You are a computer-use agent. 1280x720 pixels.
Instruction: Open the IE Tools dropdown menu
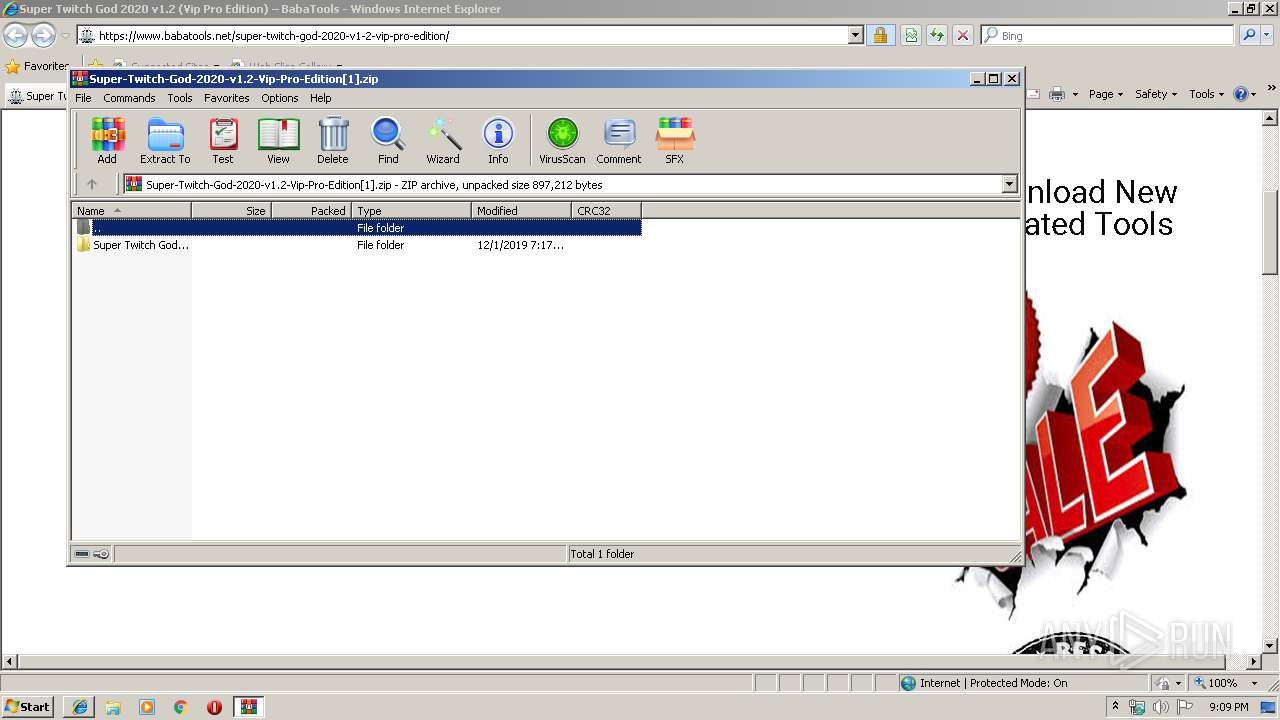1207,94
